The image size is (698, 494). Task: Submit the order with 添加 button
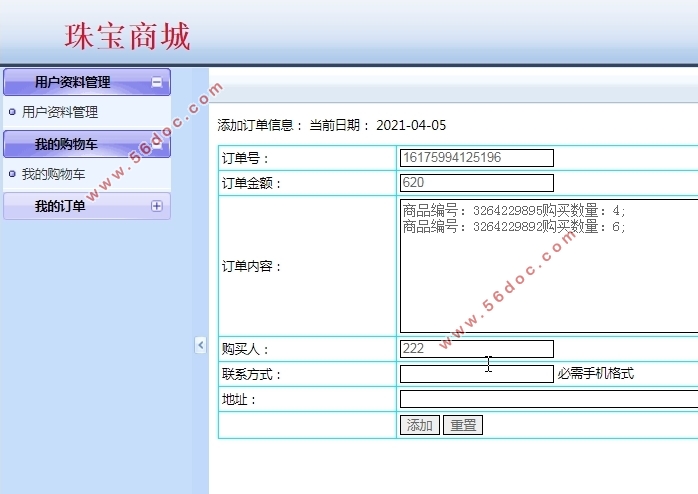click(x=420, y=425)
